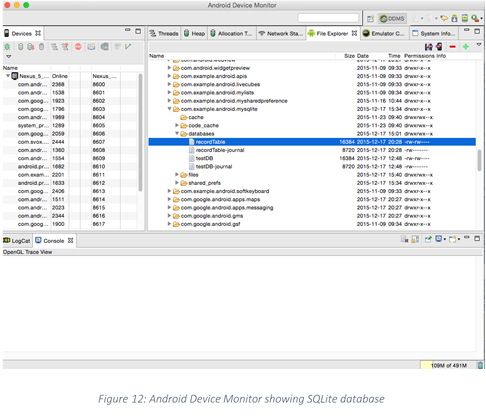
Task: Switch to the System Information tab
Action: point(434,33)
